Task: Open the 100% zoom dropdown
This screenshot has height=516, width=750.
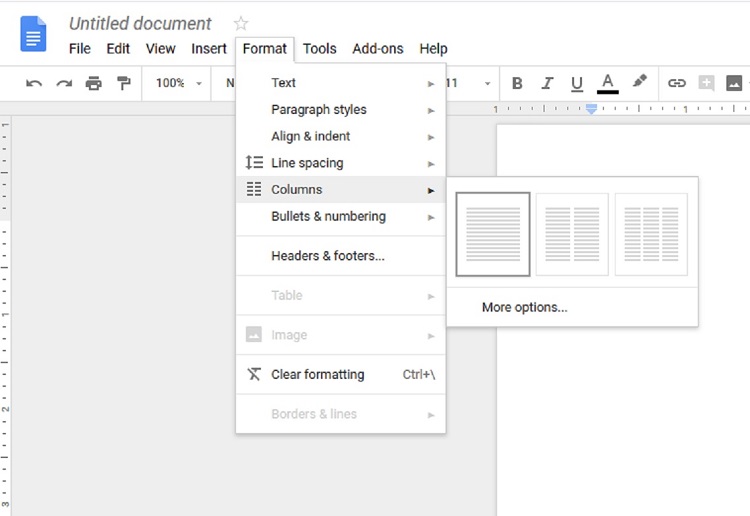Action: pyautogui.click(x=178, y=83)
